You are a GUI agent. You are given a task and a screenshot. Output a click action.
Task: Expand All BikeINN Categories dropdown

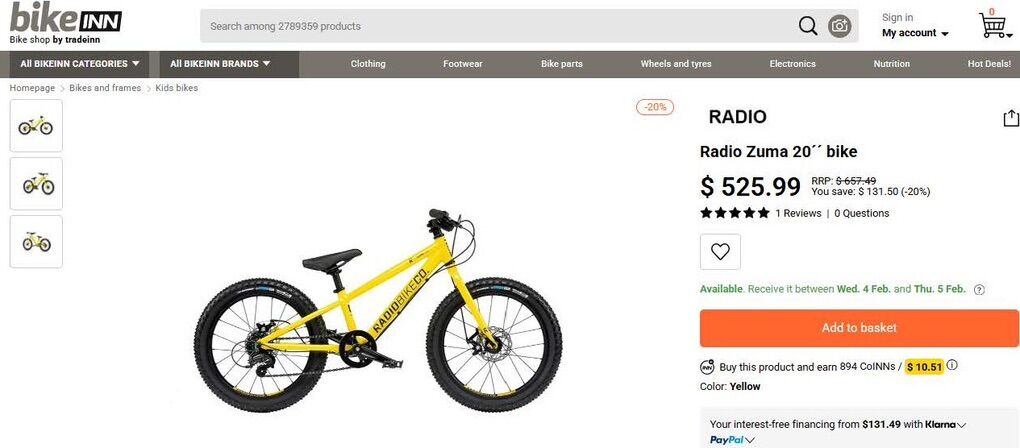[x=79, y=64]
